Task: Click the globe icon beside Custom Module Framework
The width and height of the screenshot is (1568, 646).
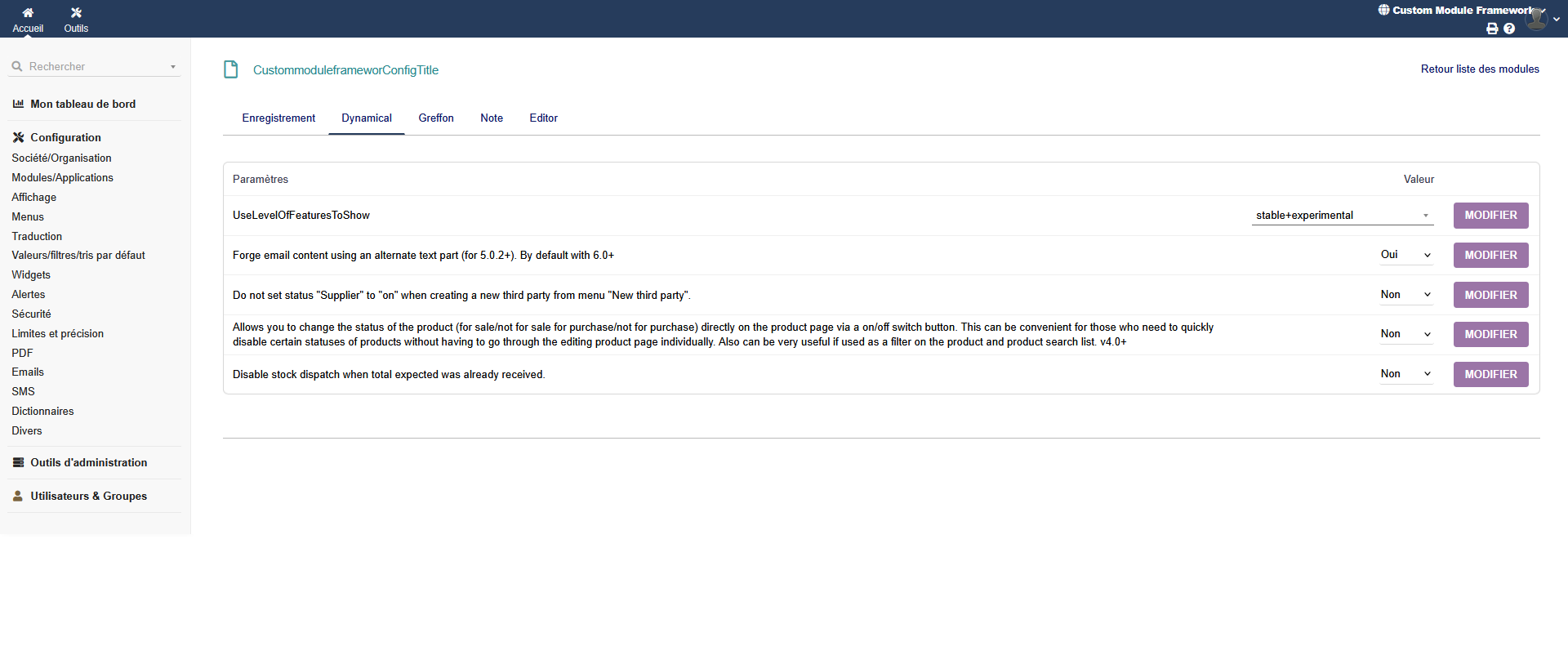Action: point(1383,10)
